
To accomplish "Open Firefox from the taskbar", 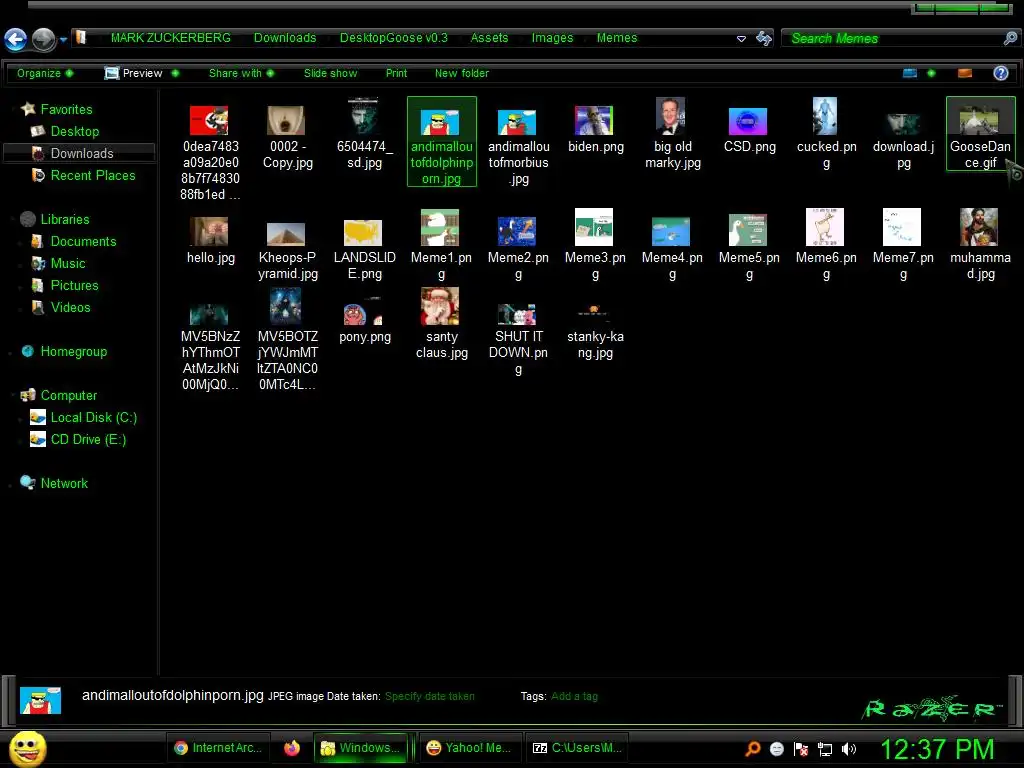I will (292, 748).
